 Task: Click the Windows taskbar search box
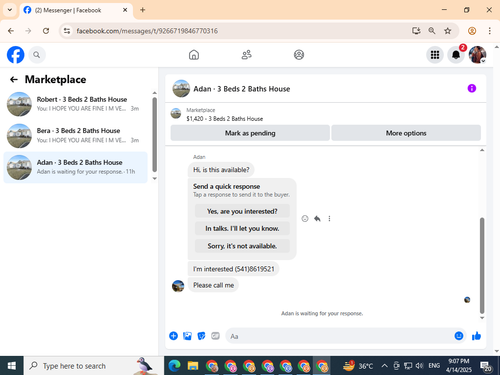(x=93, y=366)
